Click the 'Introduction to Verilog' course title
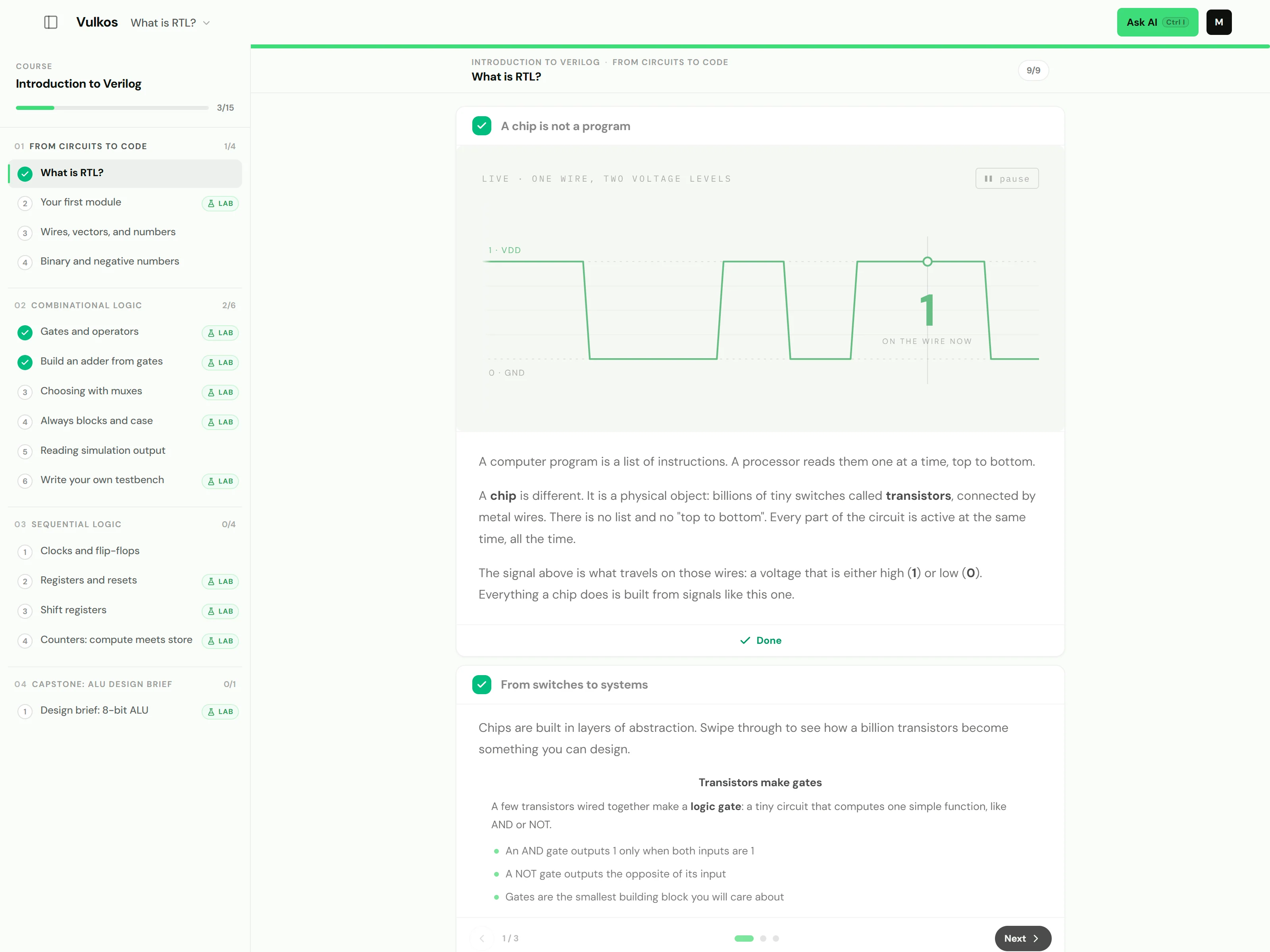This screenshot has height=952, width=1270. [x=79, y=84]
